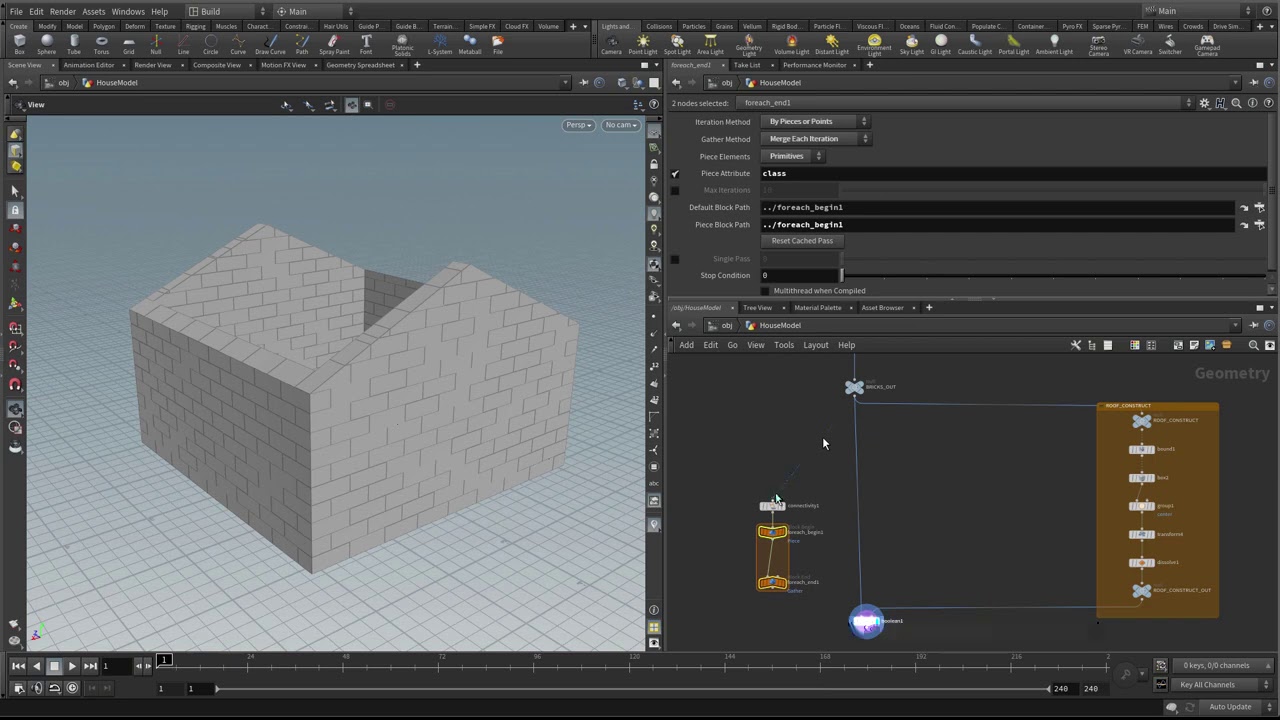Select the Font shelf tool

(366, 45)
